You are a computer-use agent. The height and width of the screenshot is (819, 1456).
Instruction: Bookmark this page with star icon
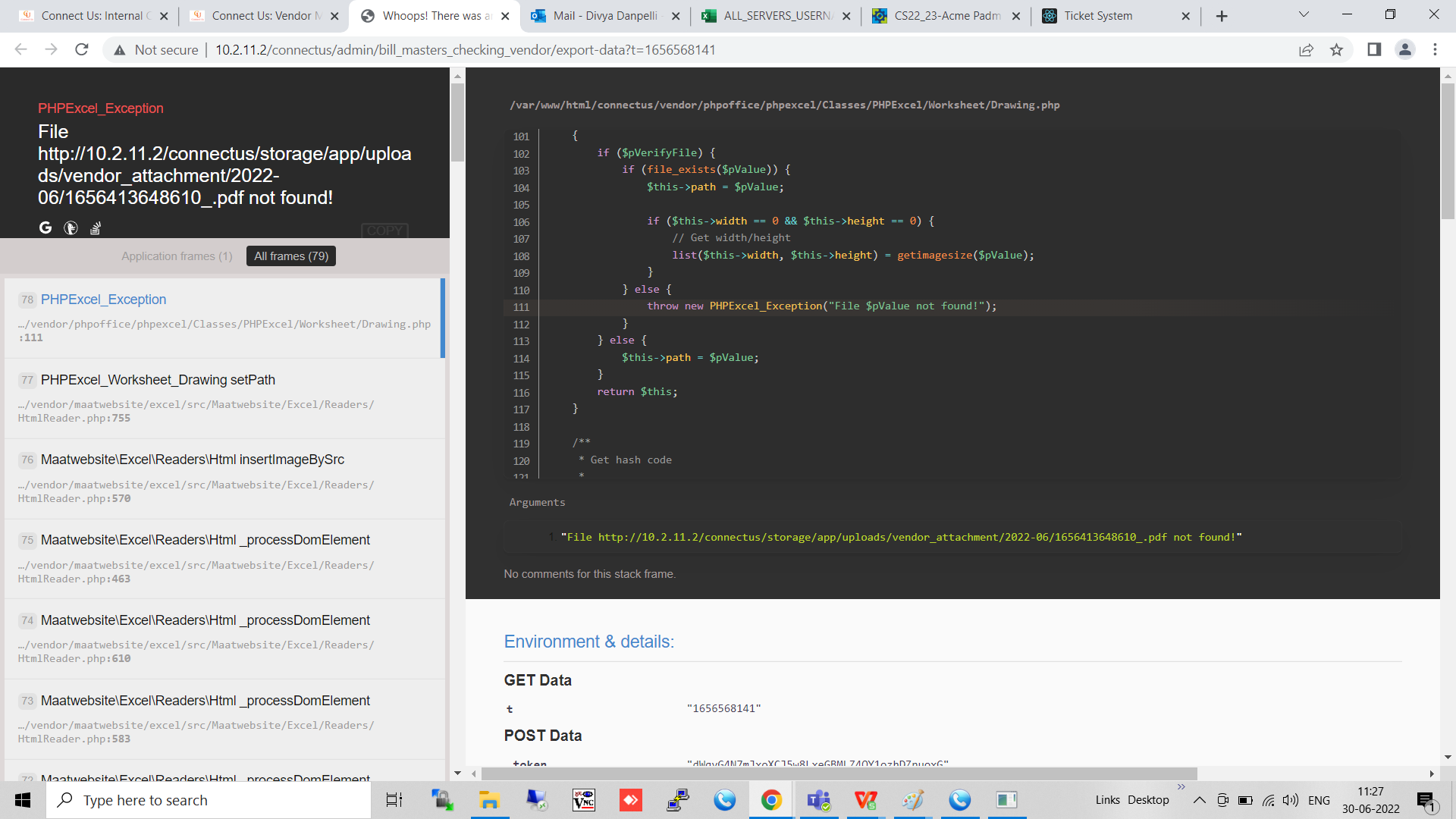1336,50
